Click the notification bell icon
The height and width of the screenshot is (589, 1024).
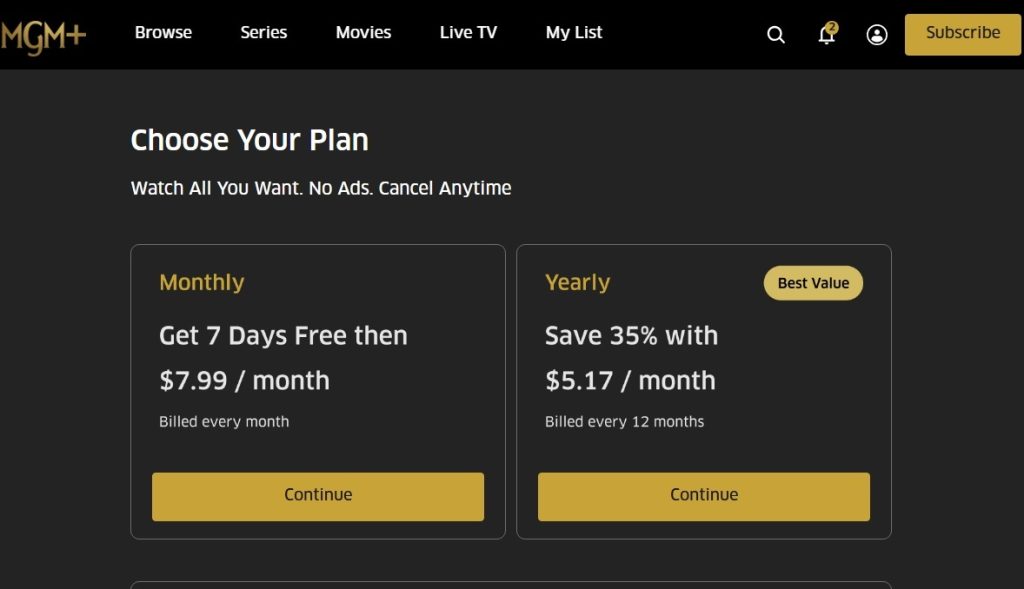click(825, 35)
